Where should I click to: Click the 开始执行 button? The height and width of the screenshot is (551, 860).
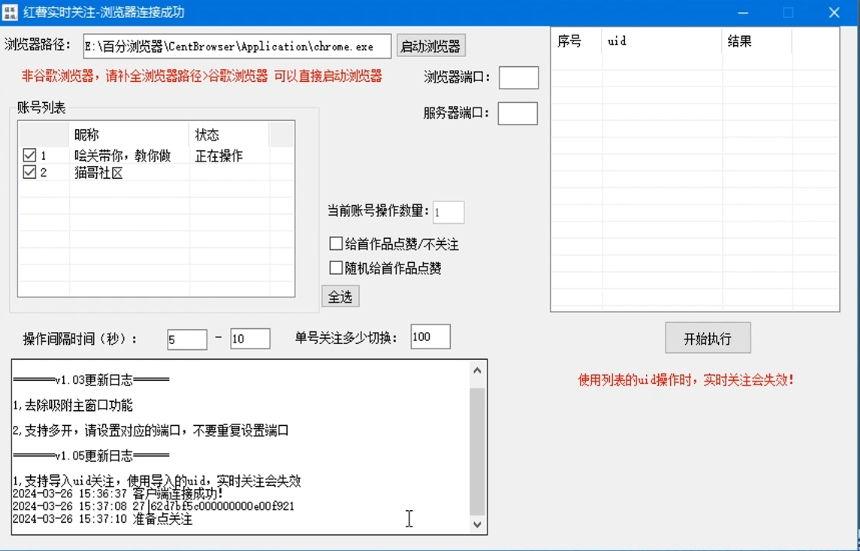coord(707,338)
